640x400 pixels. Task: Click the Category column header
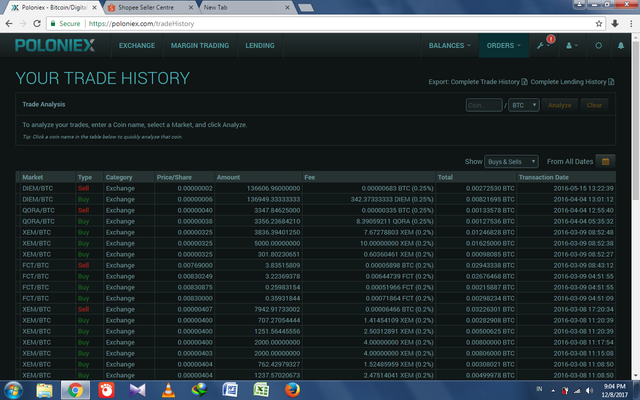(119, 177)
